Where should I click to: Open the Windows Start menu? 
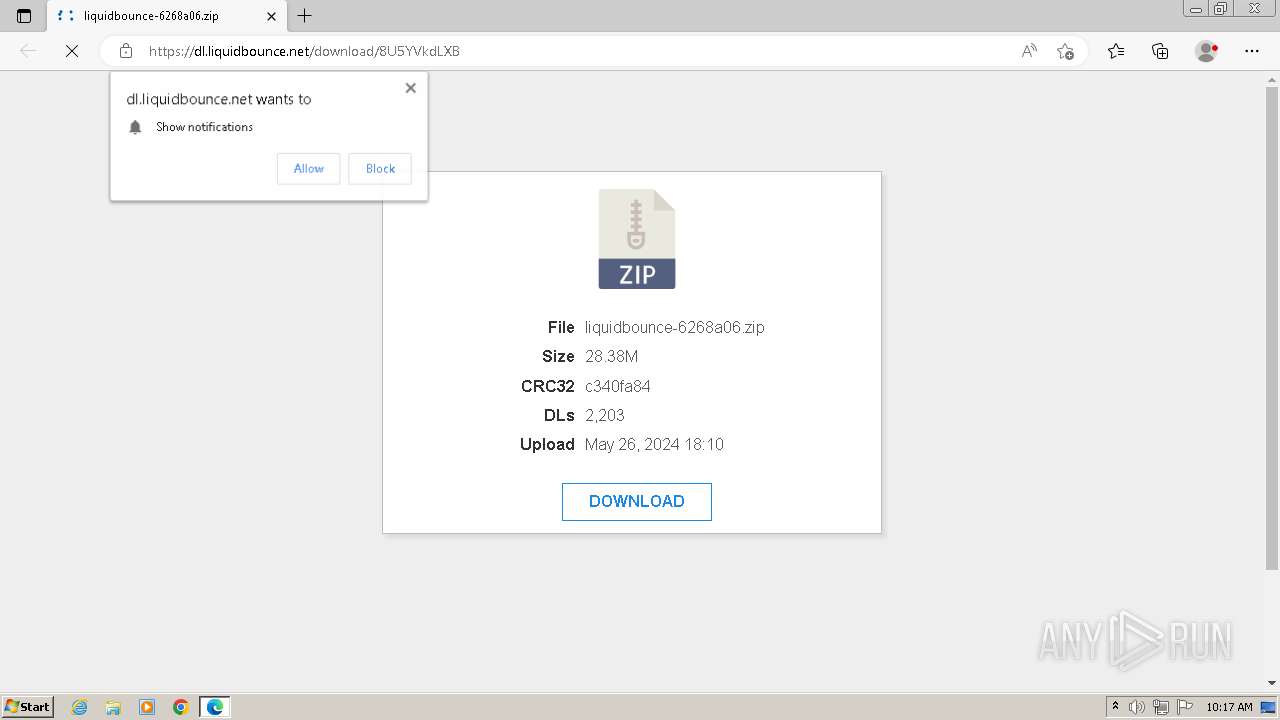[x=27, y=707]
